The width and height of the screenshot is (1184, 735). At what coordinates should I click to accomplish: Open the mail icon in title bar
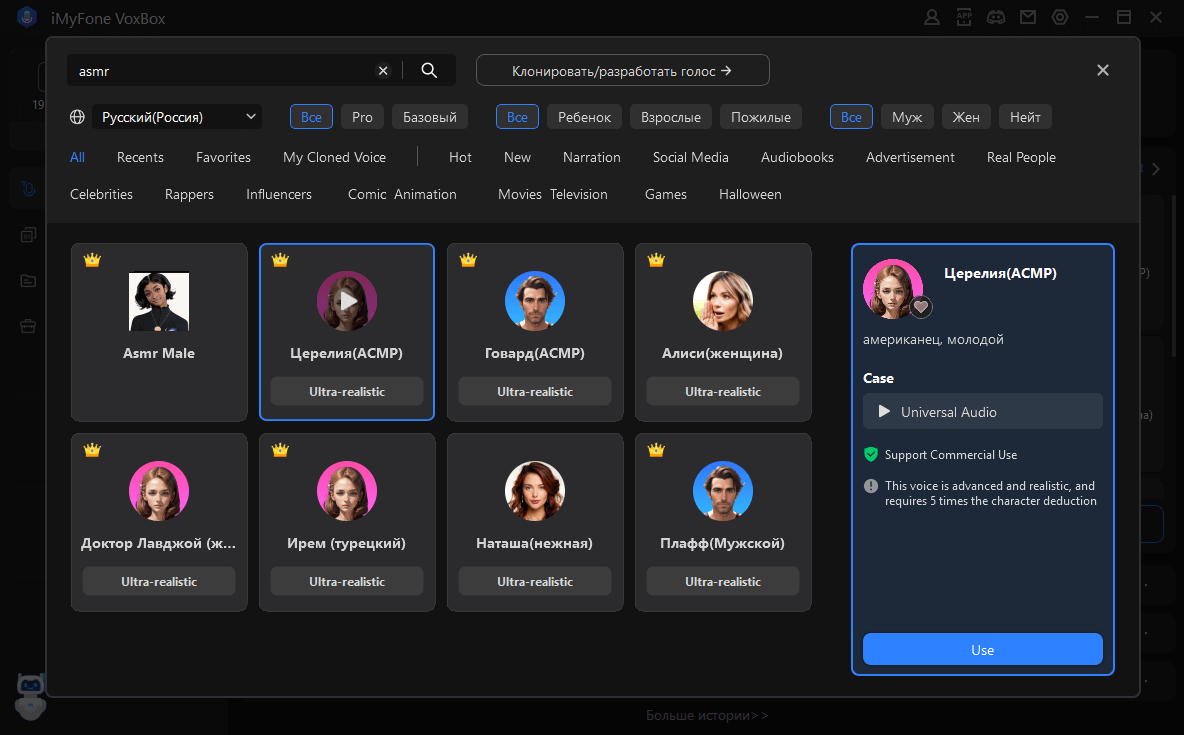[x=1028, y=17]
